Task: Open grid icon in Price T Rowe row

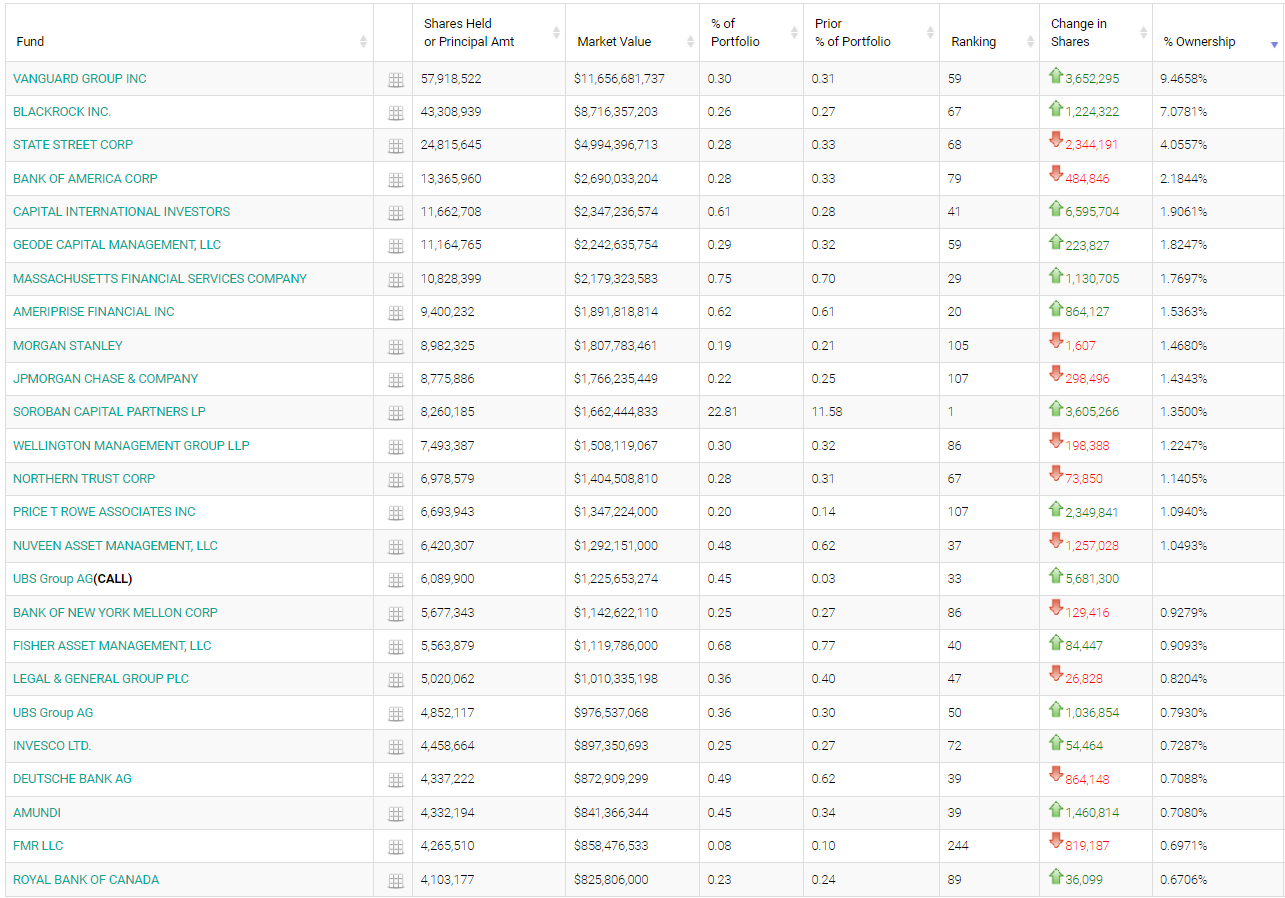Action: [x=395, y=513]
